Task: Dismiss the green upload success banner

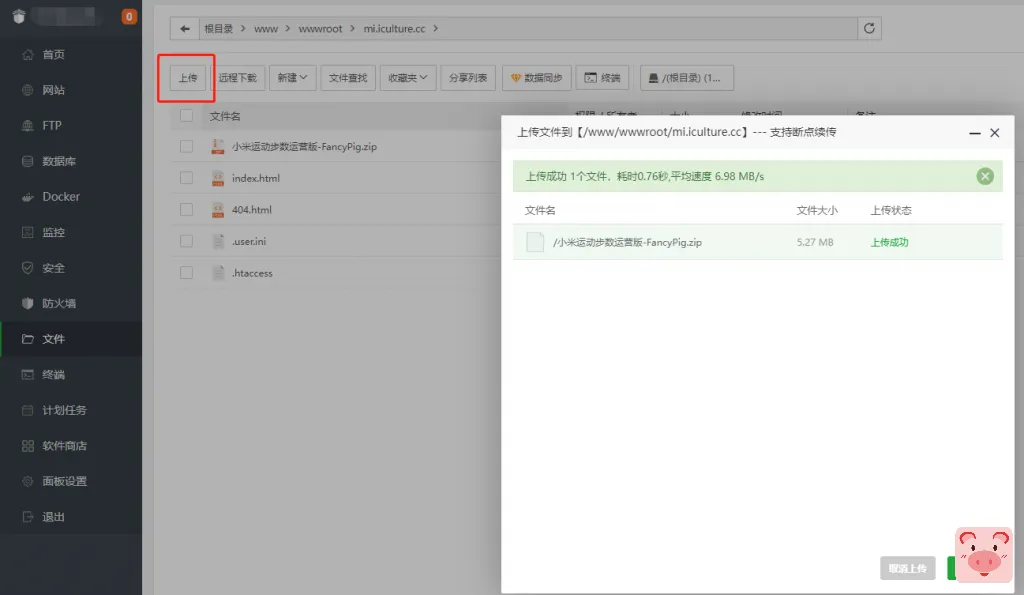Action: point(985,176)
